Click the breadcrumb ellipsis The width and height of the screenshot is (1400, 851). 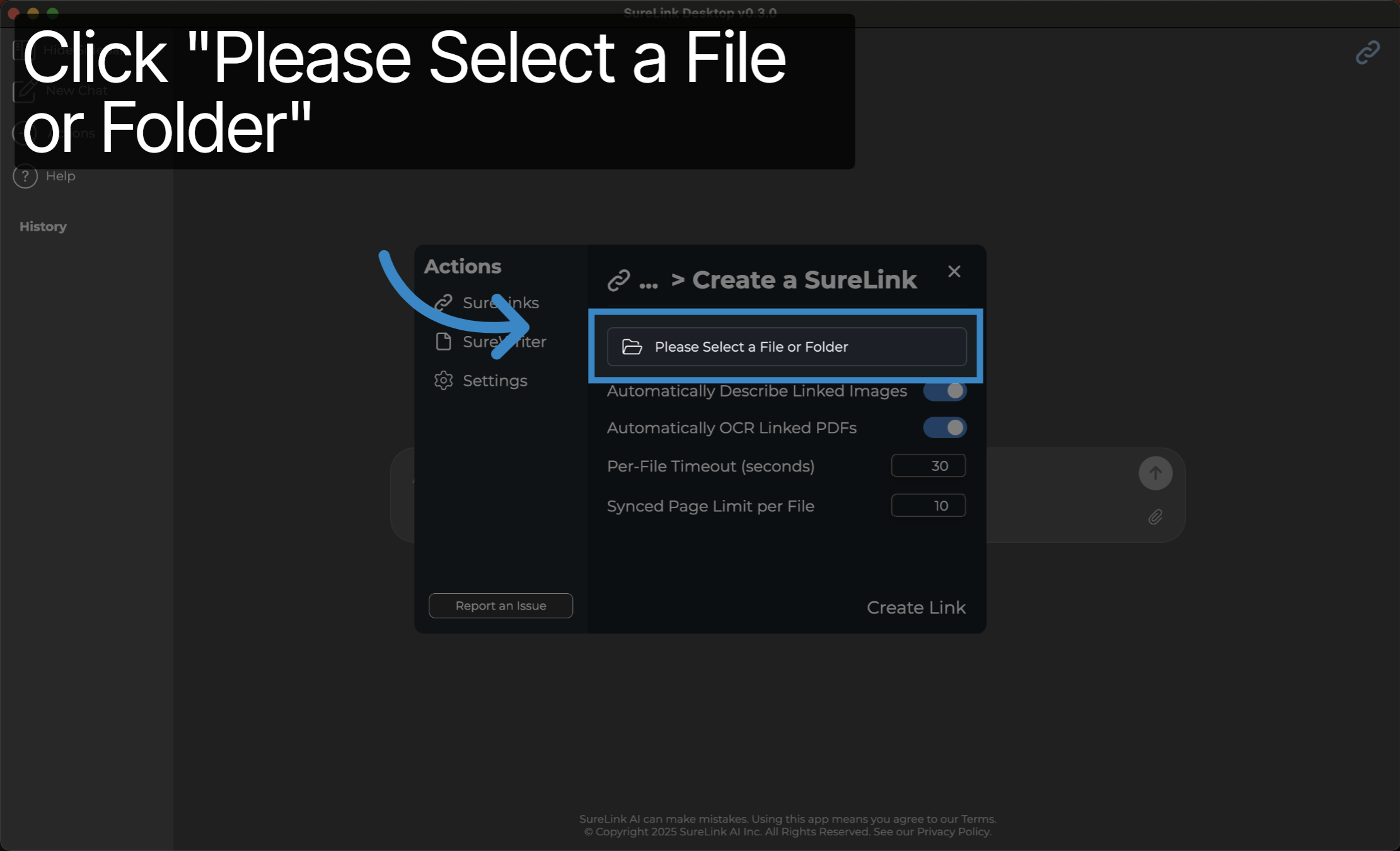[x=648, y=285]
